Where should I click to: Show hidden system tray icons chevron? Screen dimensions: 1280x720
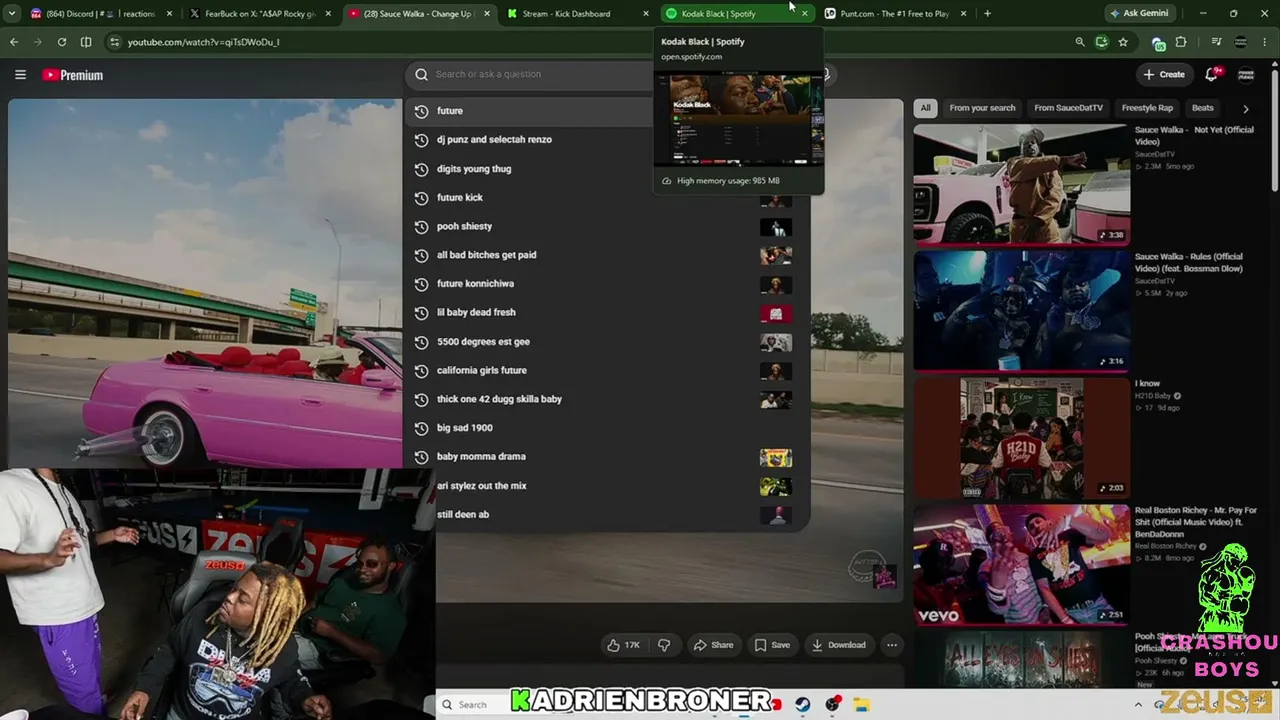(x=1138, y=704)
